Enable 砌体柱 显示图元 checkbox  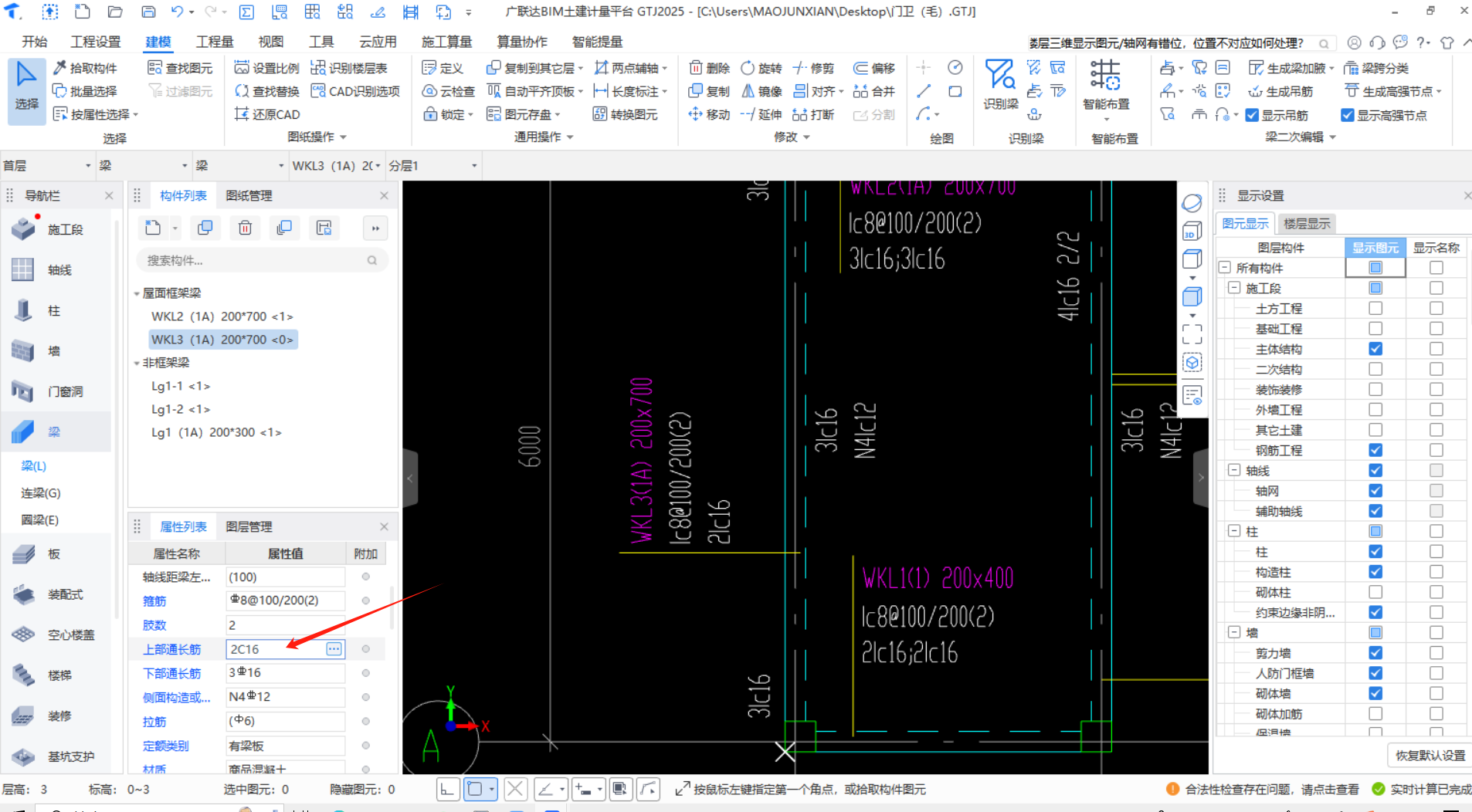pyautogui.click(x=1375, y=592)
